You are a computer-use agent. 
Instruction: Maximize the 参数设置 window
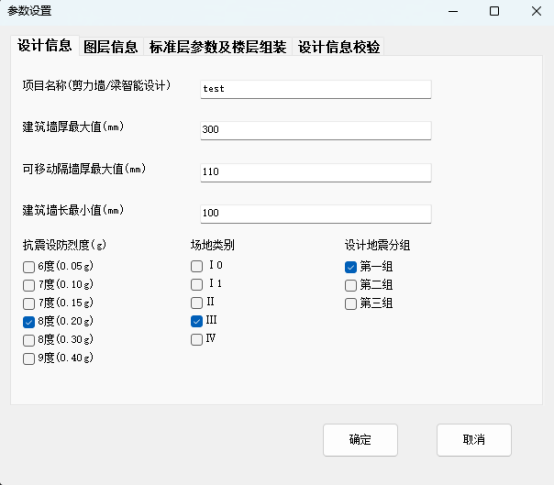point(494,11)
